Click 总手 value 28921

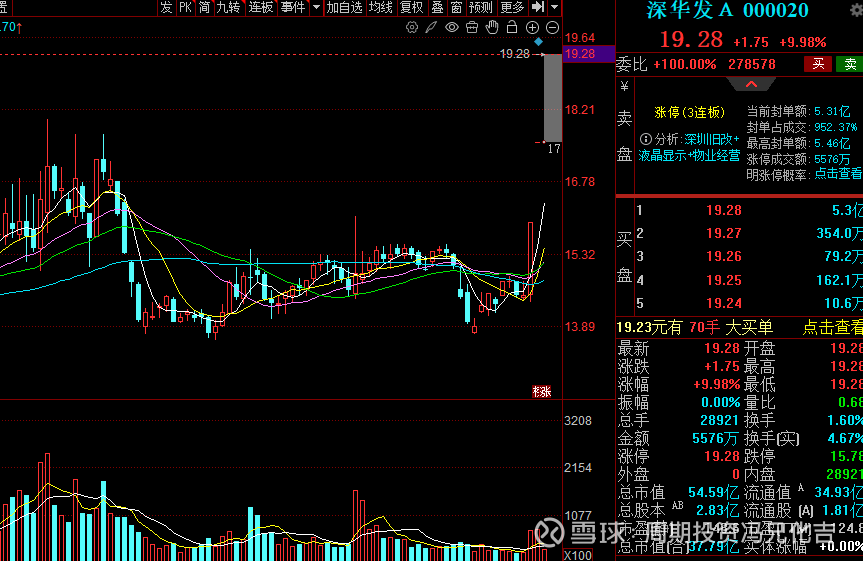point(719,420)
